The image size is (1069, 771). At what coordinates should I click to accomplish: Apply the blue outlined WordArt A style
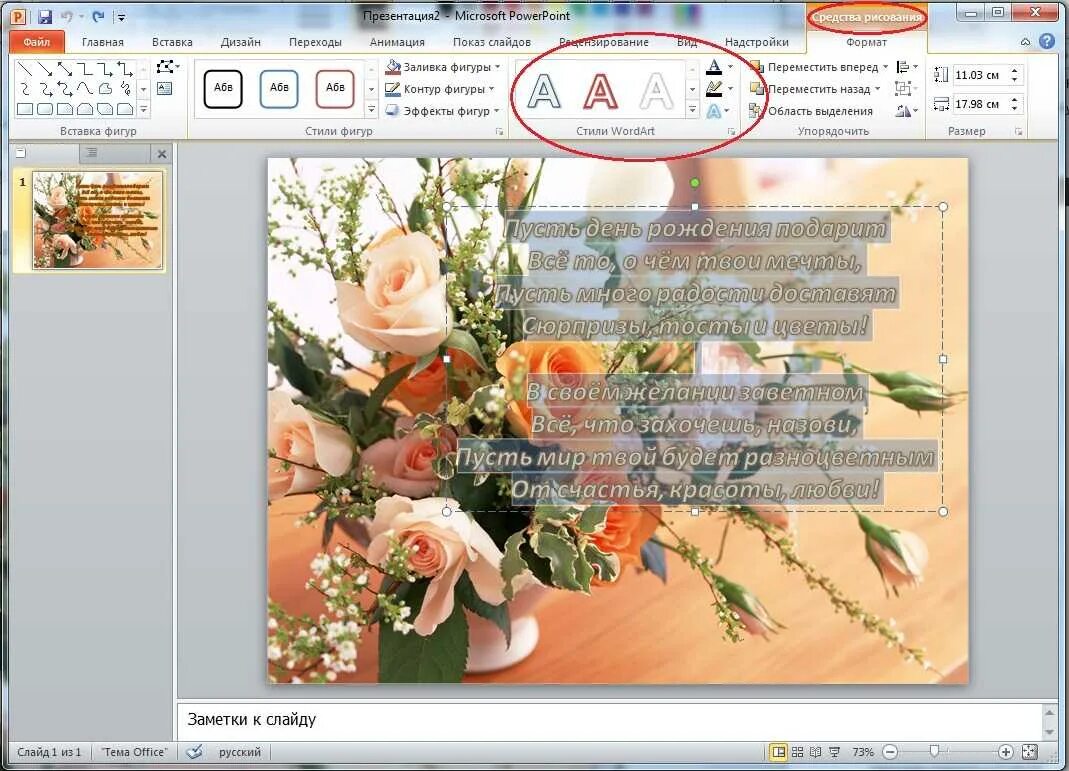coord(544,91)
